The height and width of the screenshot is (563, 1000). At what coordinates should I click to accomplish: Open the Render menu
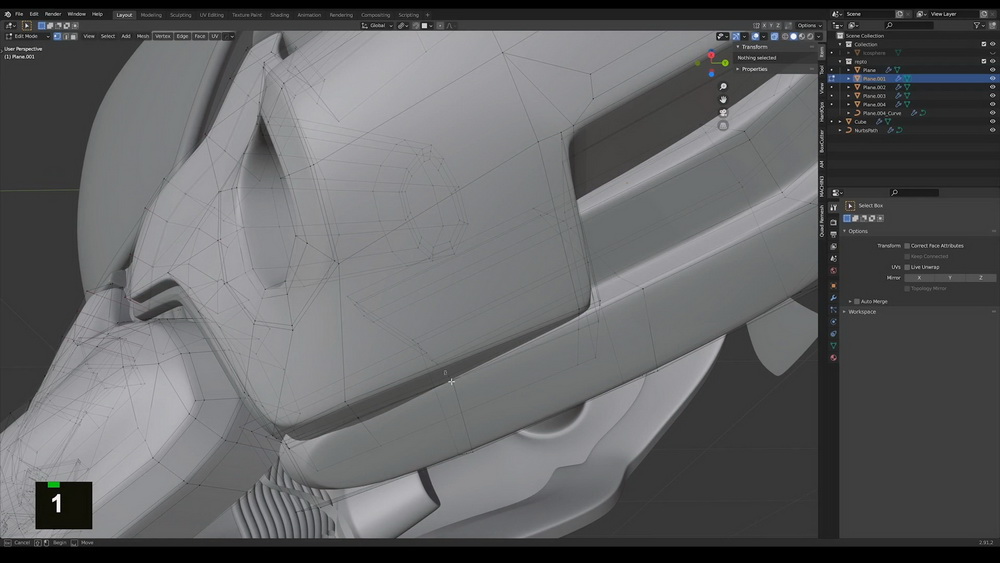pos(53,14)
